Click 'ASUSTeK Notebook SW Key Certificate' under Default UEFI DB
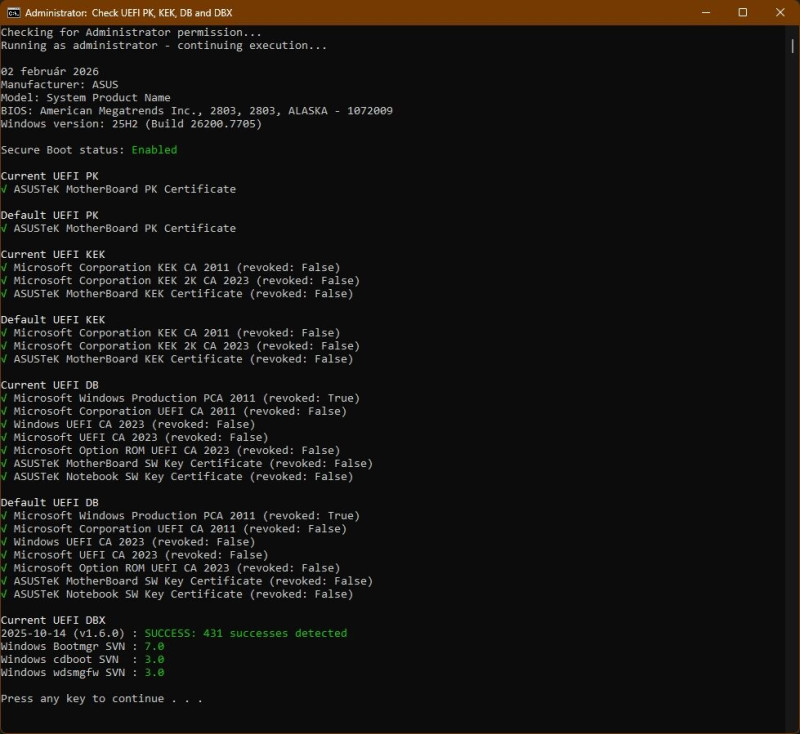 (x=128, y=594)
